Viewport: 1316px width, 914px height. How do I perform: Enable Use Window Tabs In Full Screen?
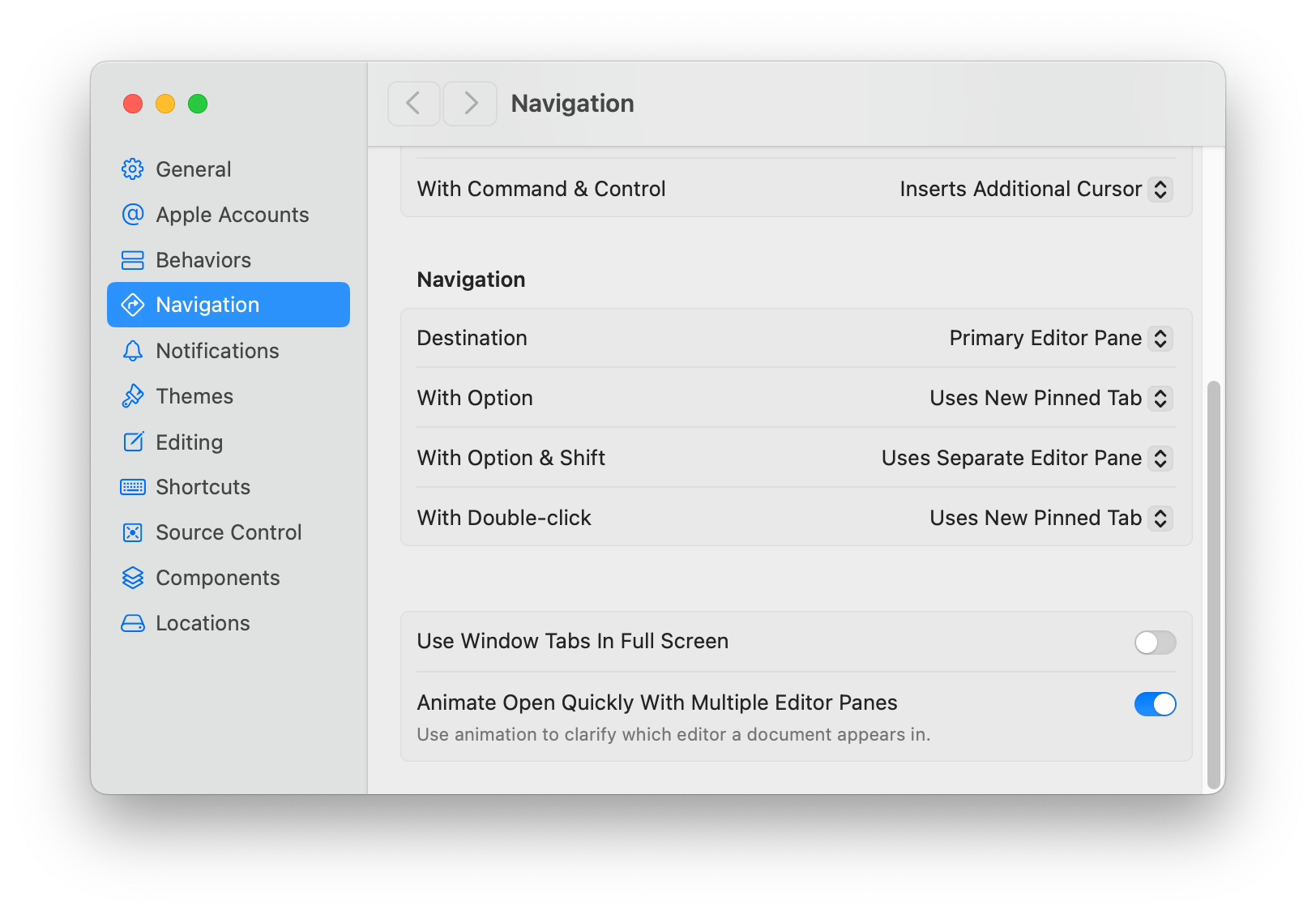pyautogui.click(x=1155, y=643)
